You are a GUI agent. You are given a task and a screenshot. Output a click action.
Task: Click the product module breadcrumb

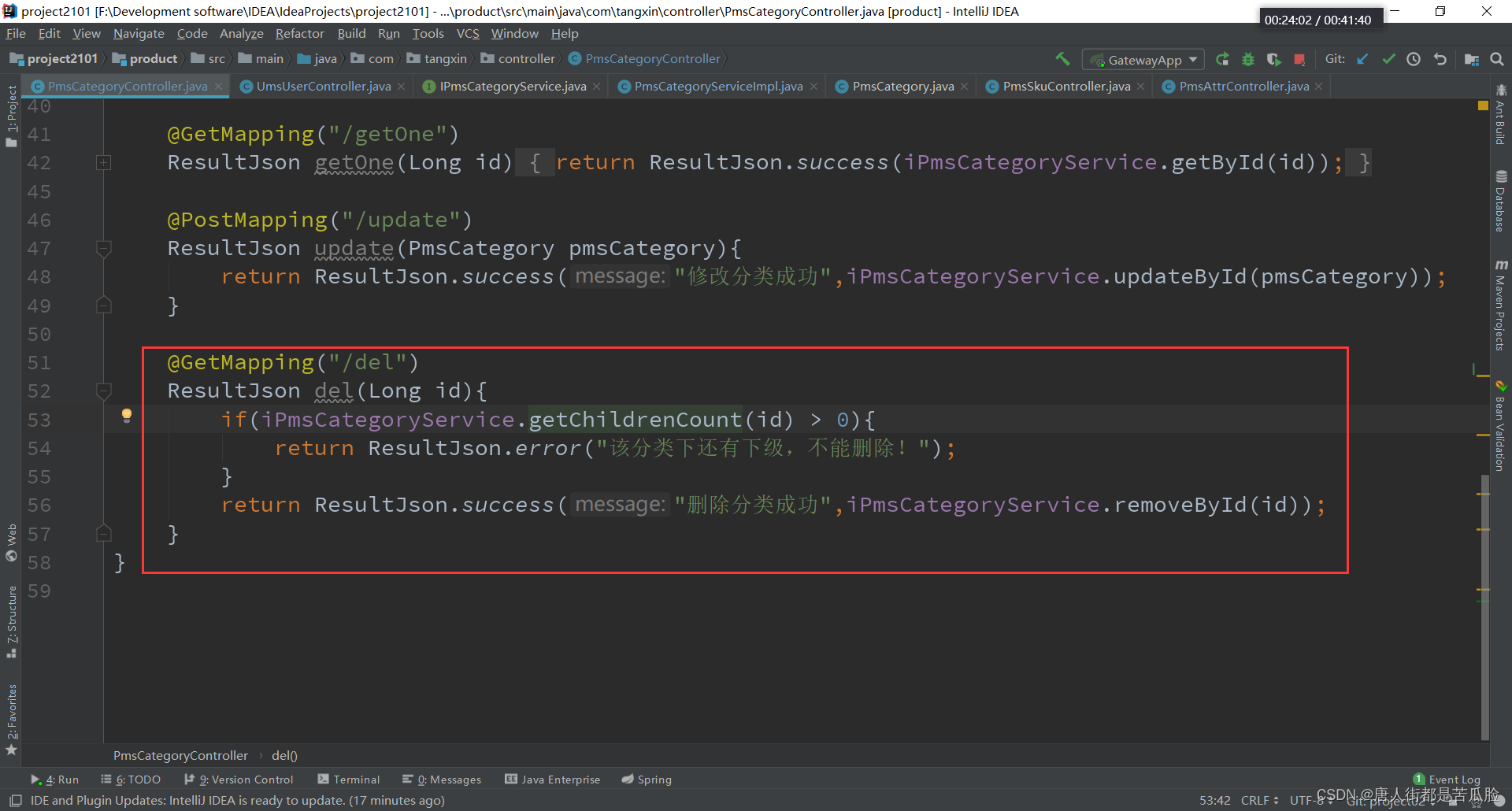pyautogui.click(x=146, y=59)
